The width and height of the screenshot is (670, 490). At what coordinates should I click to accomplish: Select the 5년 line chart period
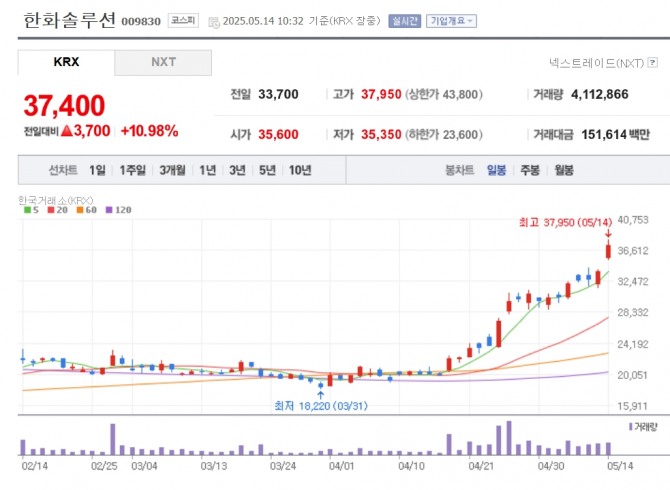[x=267, y=170]
